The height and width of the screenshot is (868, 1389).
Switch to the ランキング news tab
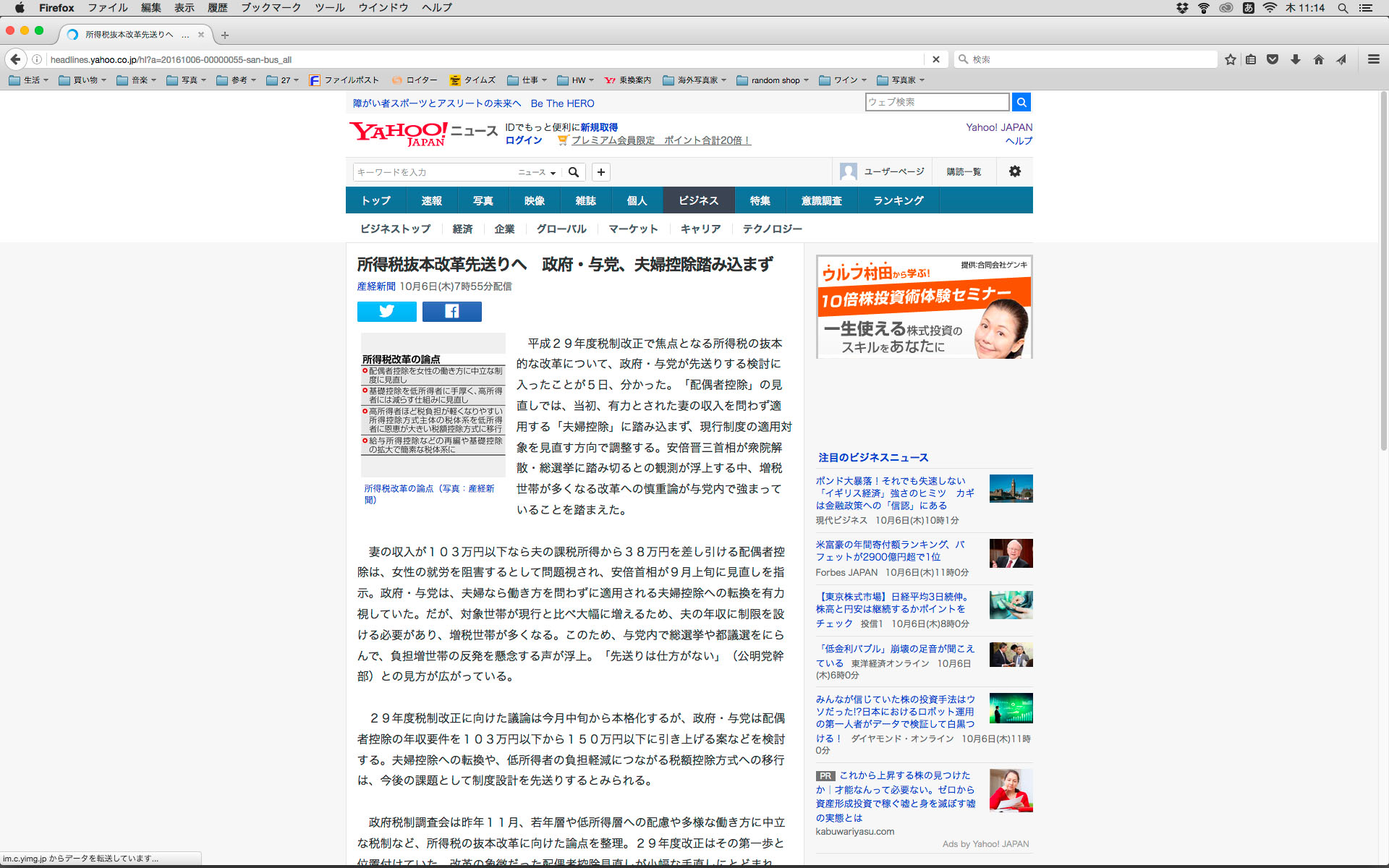click(898, 200)
